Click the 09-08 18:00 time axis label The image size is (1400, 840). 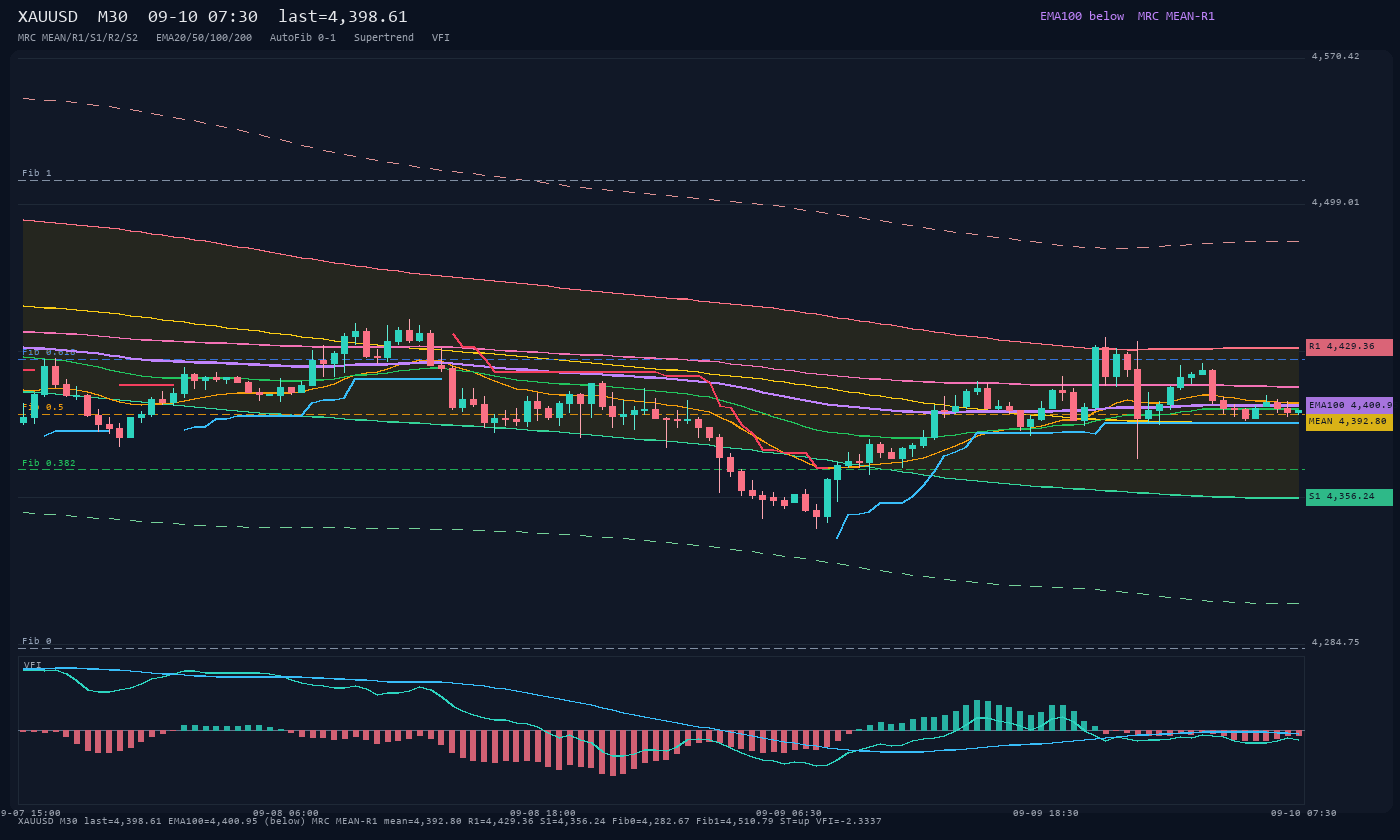pos(543,813)
